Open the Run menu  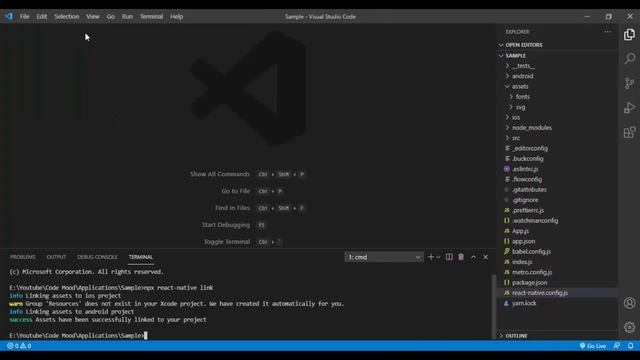(x=127, y=16)
